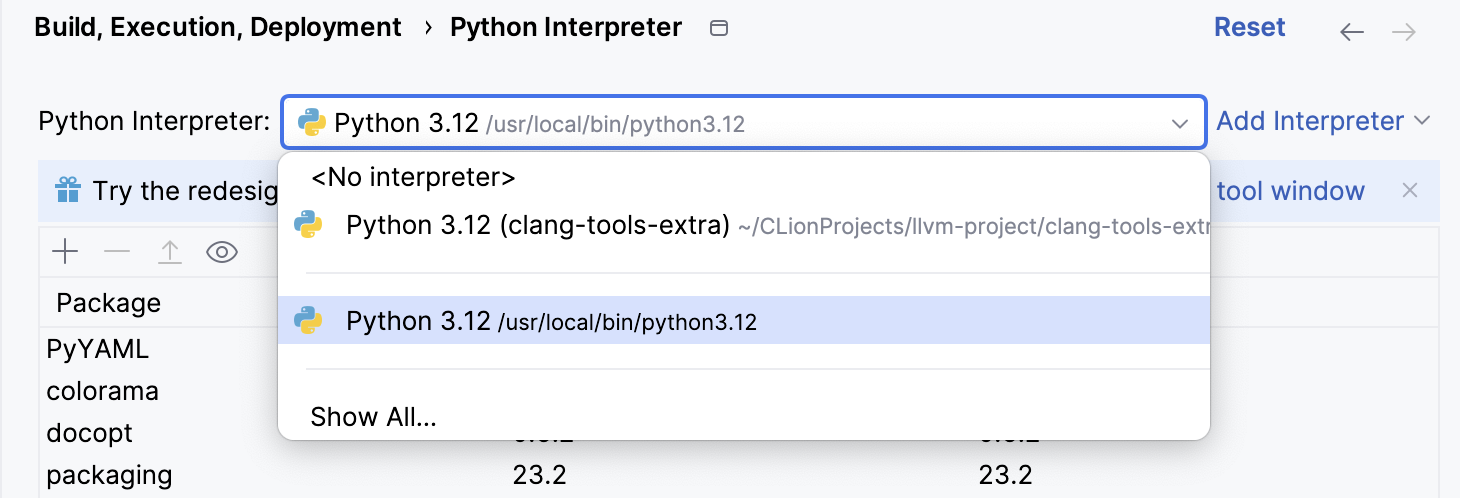Click the remove package minus icon

coord(117,253)
